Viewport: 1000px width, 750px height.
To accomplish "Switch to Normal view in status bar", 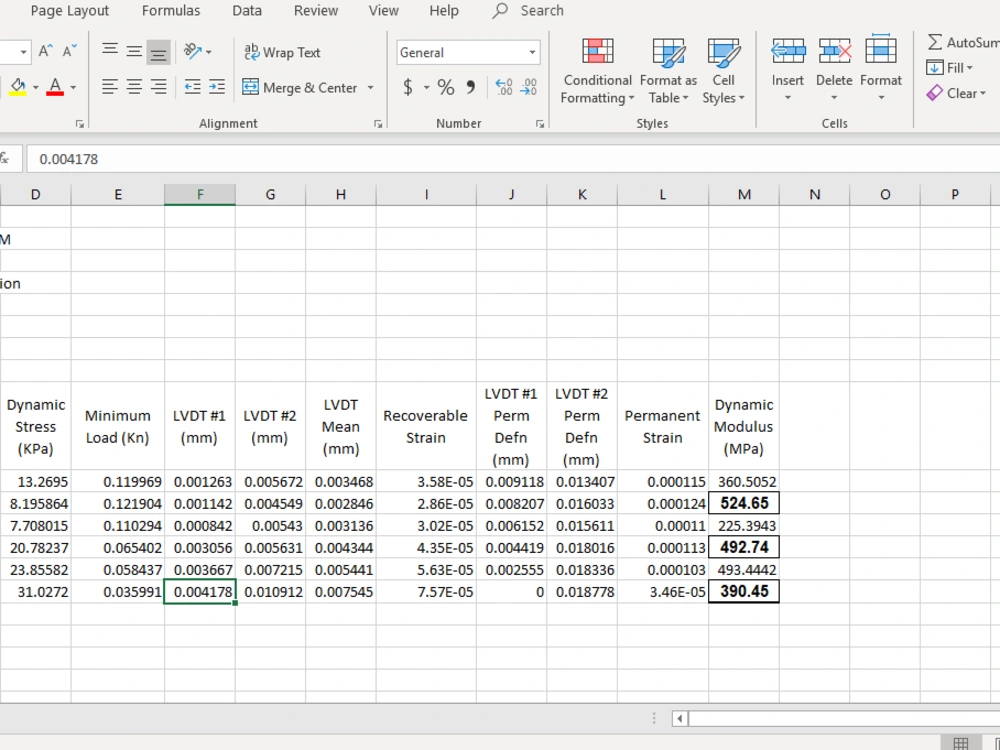I will [x=960, y=743].
